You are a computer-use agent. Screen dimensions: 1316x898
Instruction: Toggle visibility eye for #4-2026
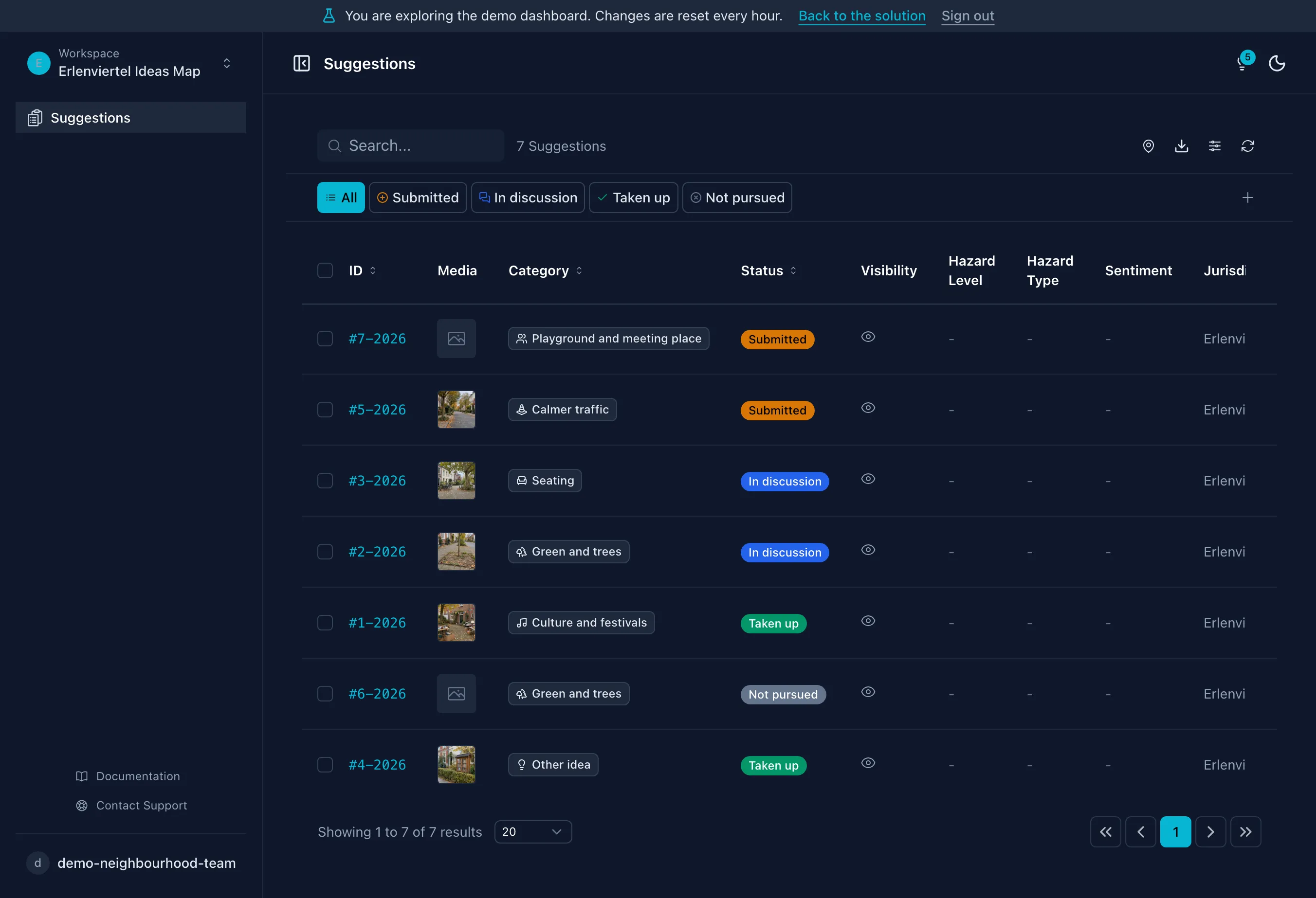pyautogui.click(x=868, y=763)
